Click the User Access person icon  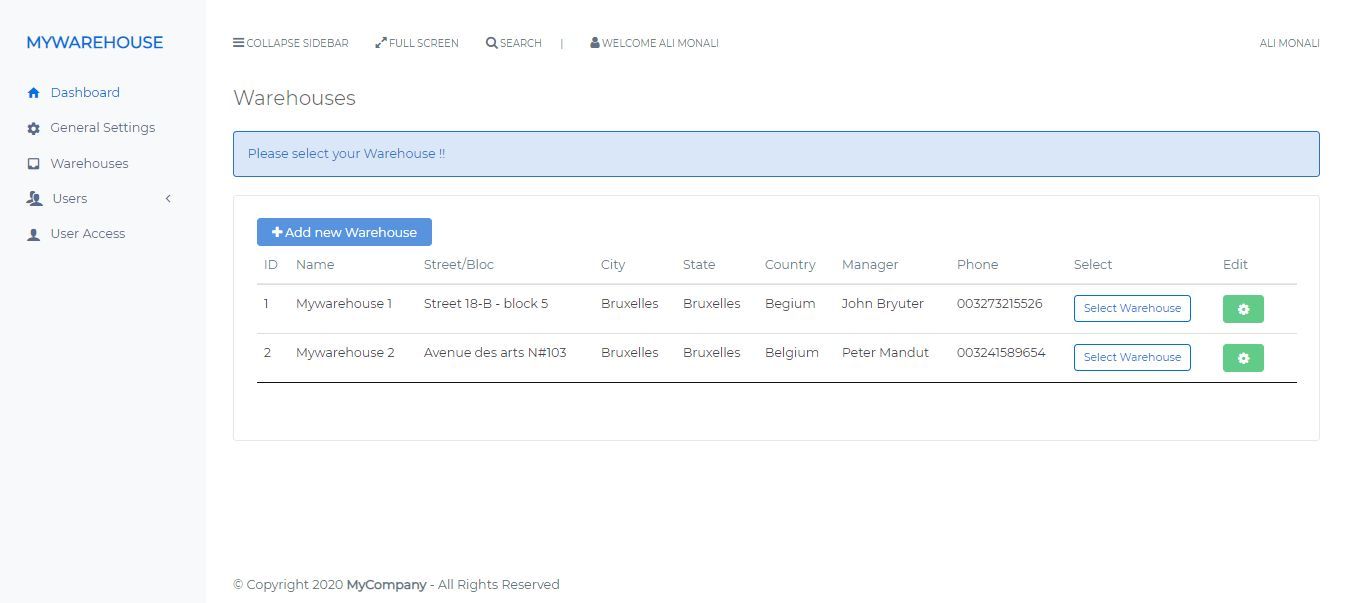coord(33,234)
